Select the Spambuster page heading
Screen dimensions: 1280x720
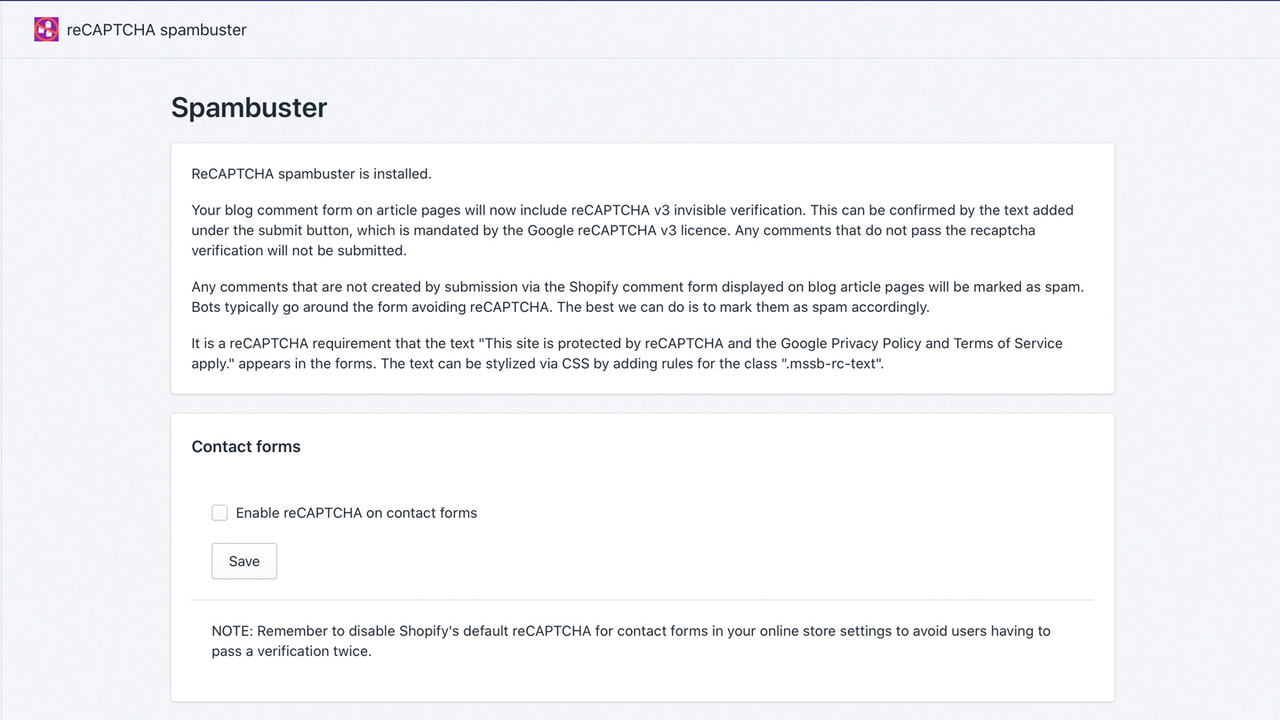pos(248,107)
